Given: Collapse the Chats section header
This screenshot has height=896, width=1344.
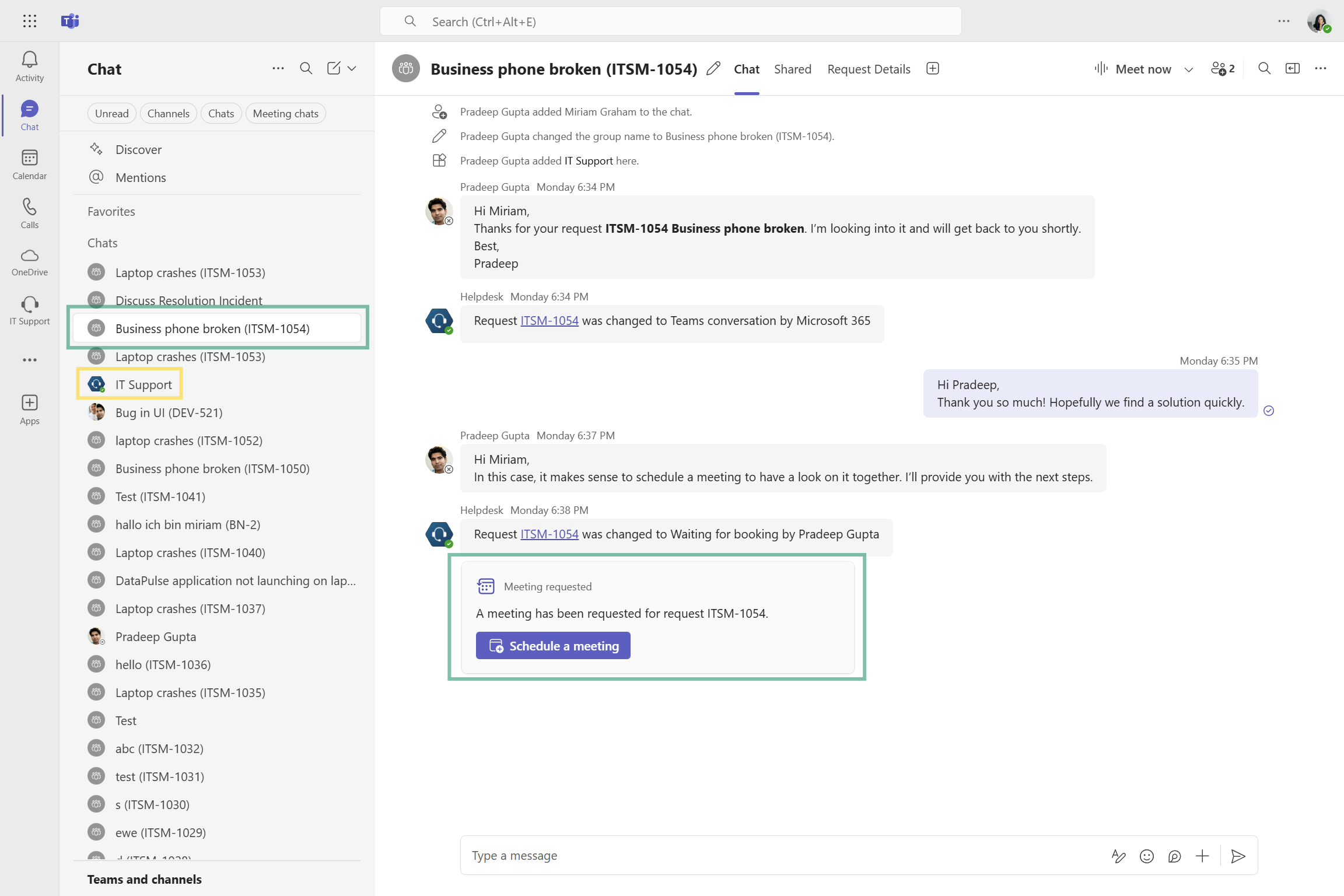Looking at the screenshot, I should pos(103,243).
